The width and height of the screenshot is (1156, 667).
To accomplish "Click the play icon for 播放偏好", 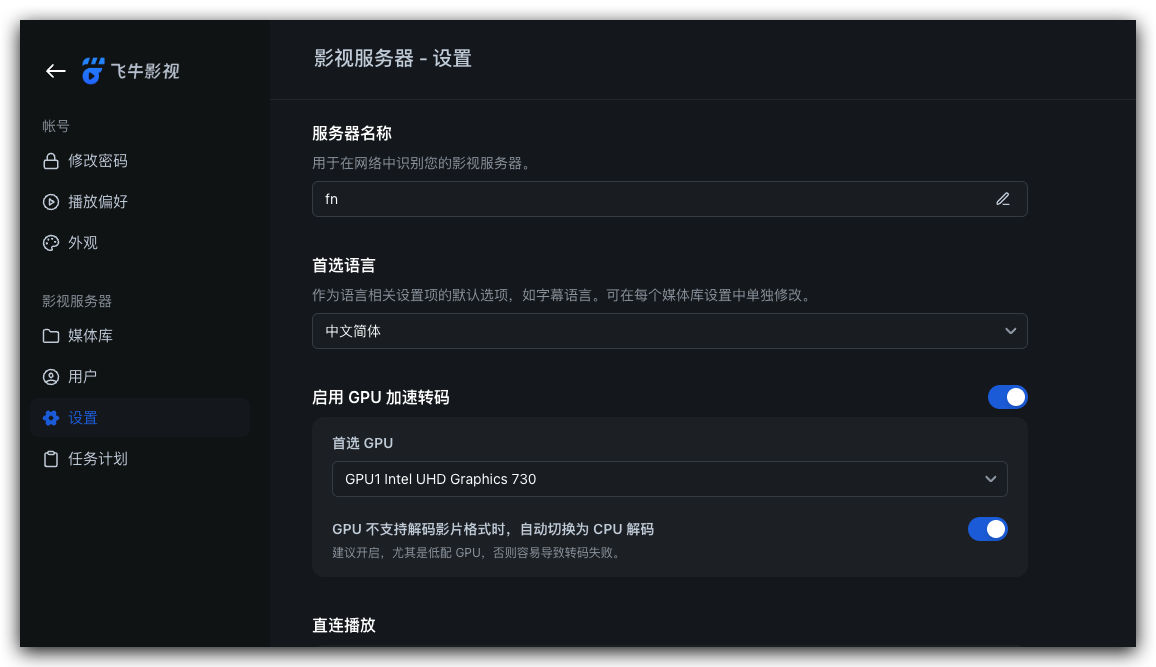I will (x=51, y=202).
